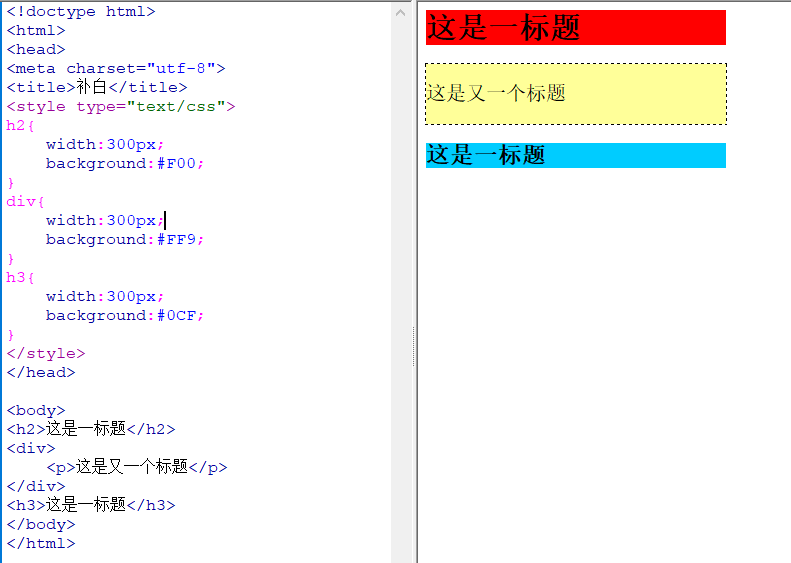Screen dimensions: 791x563
Task: Click the </body> closing tag line
Action: [41, 525]
